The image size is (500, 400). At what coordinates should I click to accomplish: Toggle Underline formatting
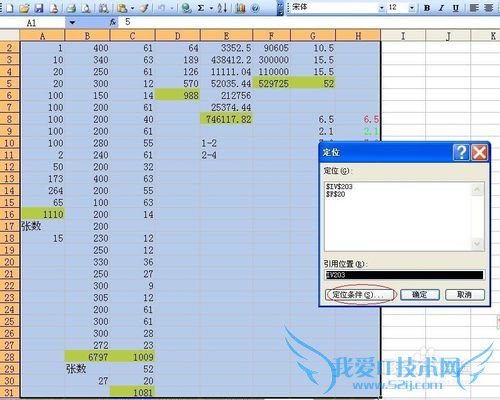456,8
